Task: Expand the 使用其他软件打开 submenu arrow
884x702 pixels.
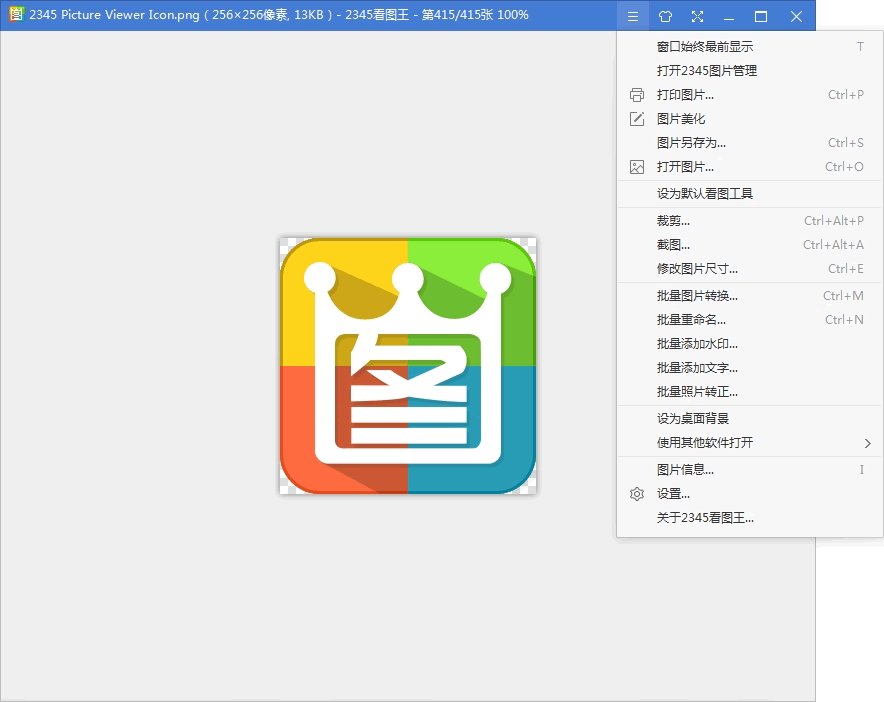Action: [867, 443]
